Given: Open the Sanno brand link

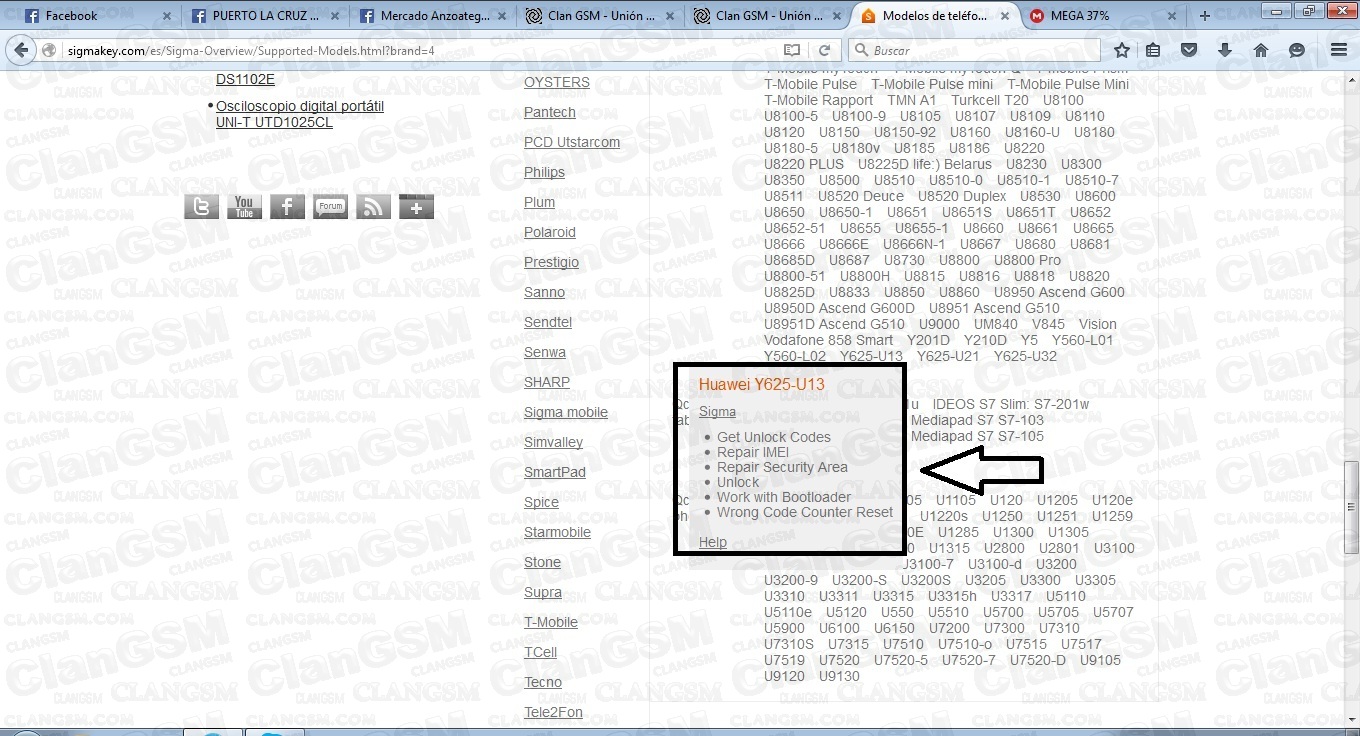Looking at the screenshot, I should pos(544,292).
